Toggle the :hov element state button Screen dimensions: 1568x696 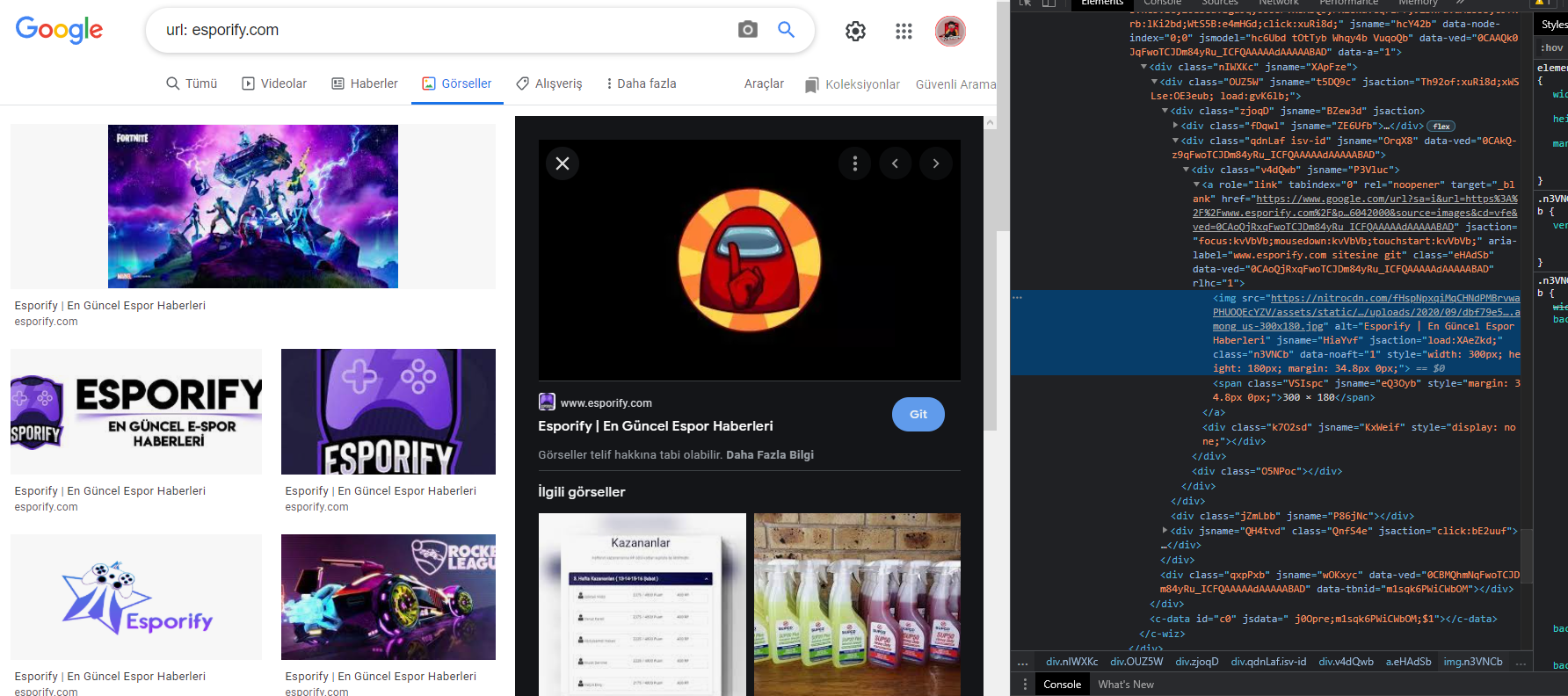[1552, 47]
